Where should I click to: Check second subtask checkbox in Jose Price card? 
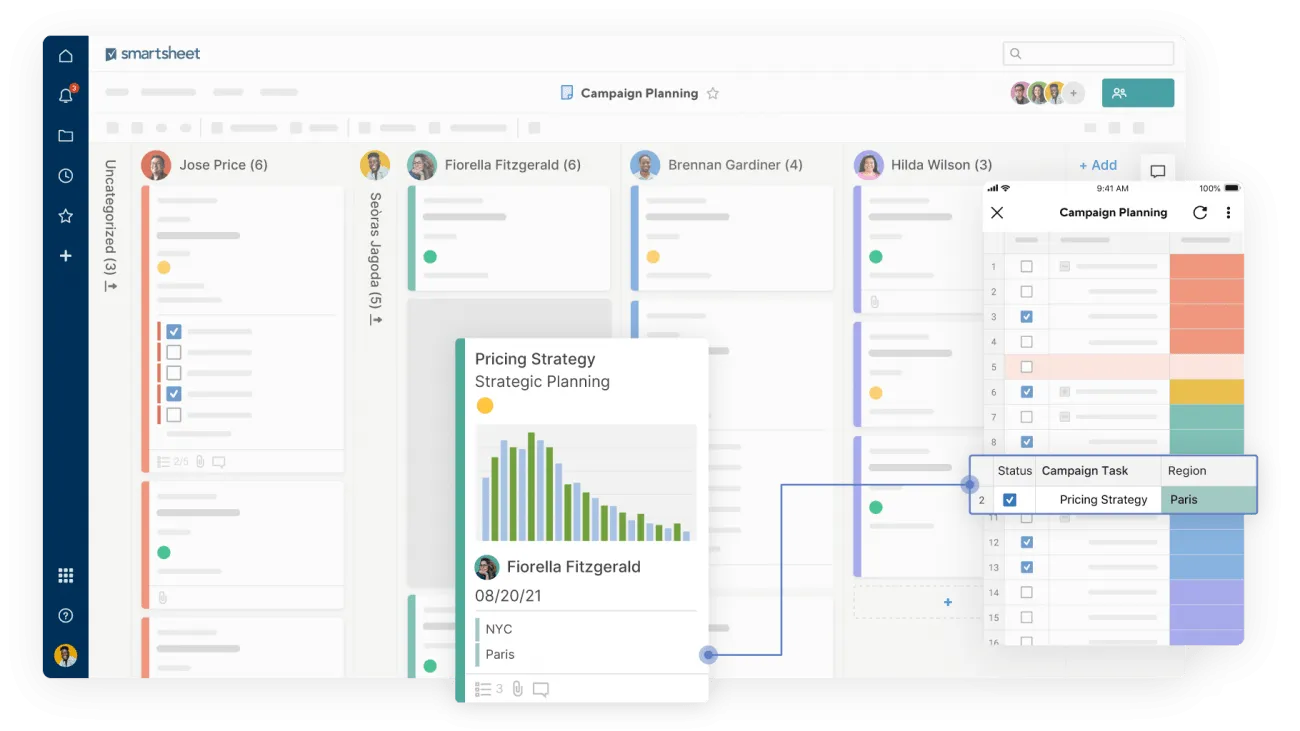[x=174, y=352]
